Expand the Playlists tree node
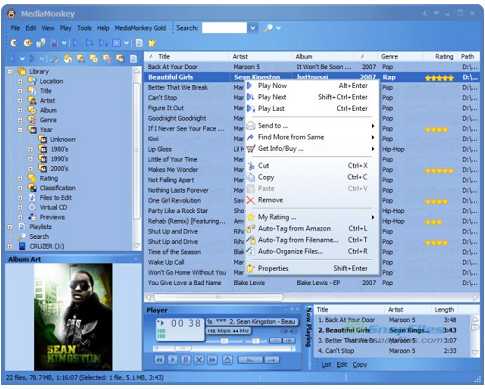 10,227
